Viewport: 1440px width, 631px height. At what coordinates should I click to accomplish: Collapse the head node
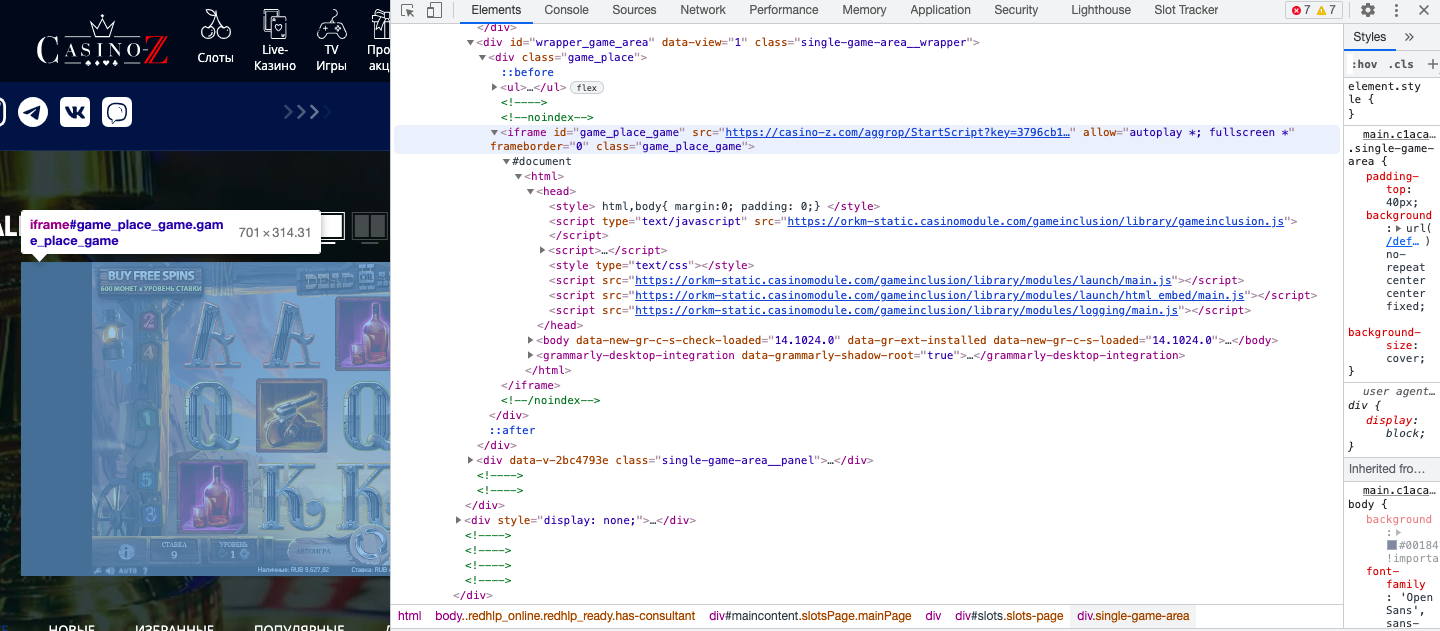click(530, 192)
